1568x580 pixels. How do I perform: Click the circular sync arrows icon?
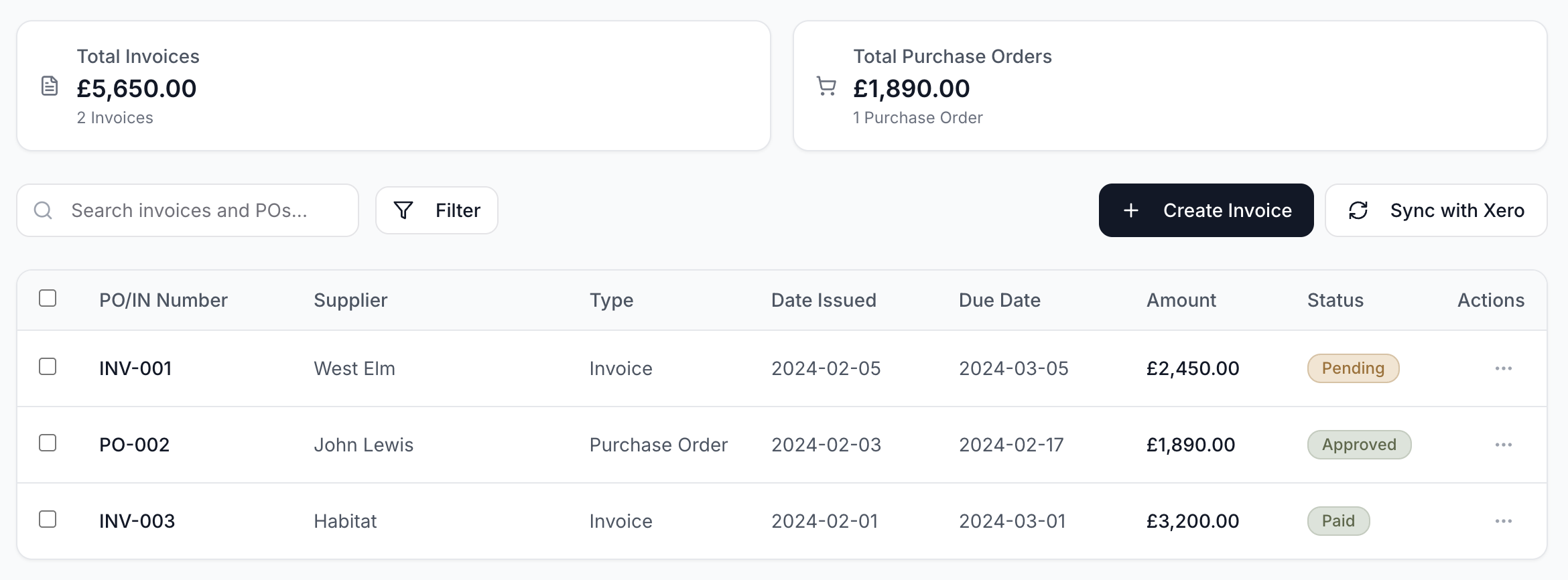(1359, 210)
